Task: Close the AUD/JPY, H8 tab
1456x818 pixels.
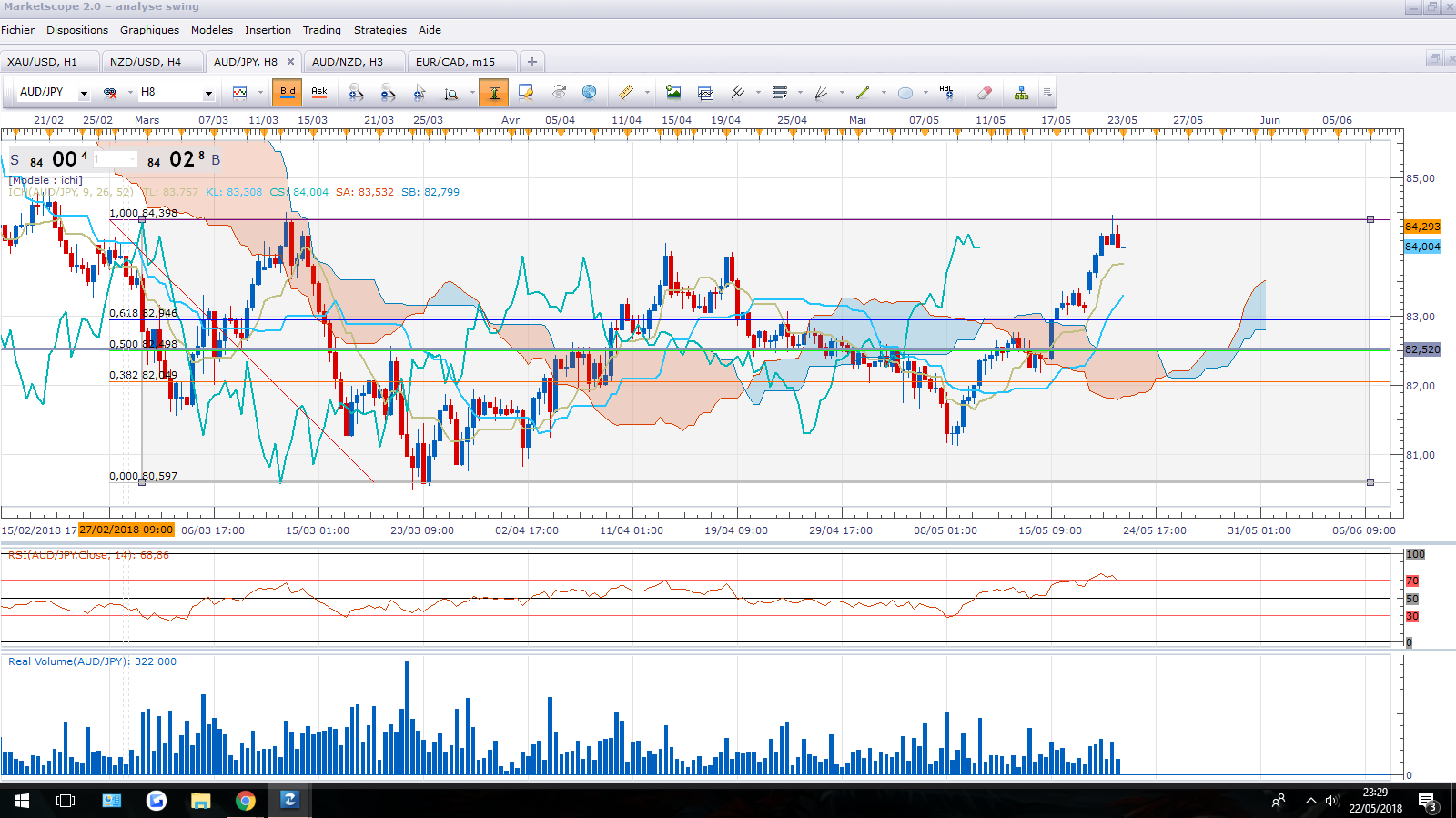Action: pos(290,62)
